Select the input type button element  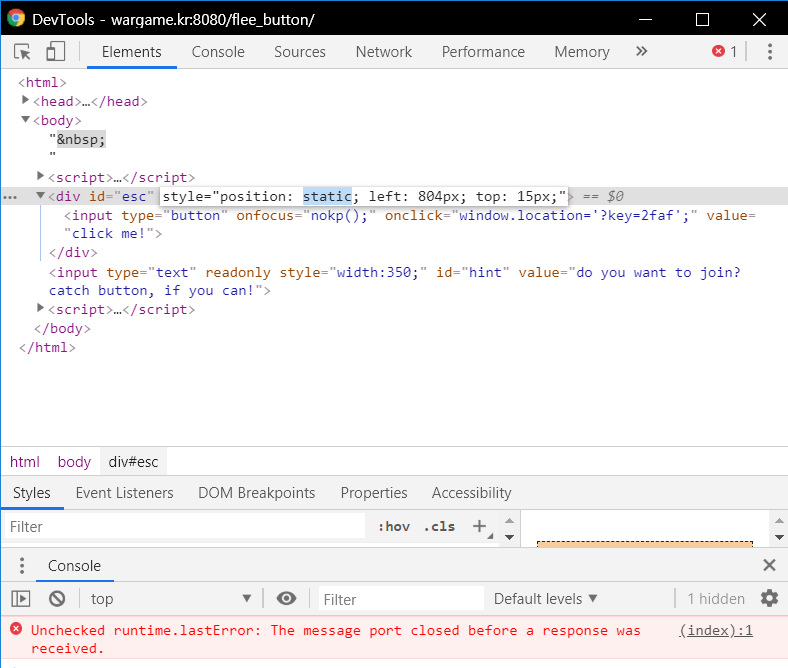pyautogui.click(x=410, y=225)
